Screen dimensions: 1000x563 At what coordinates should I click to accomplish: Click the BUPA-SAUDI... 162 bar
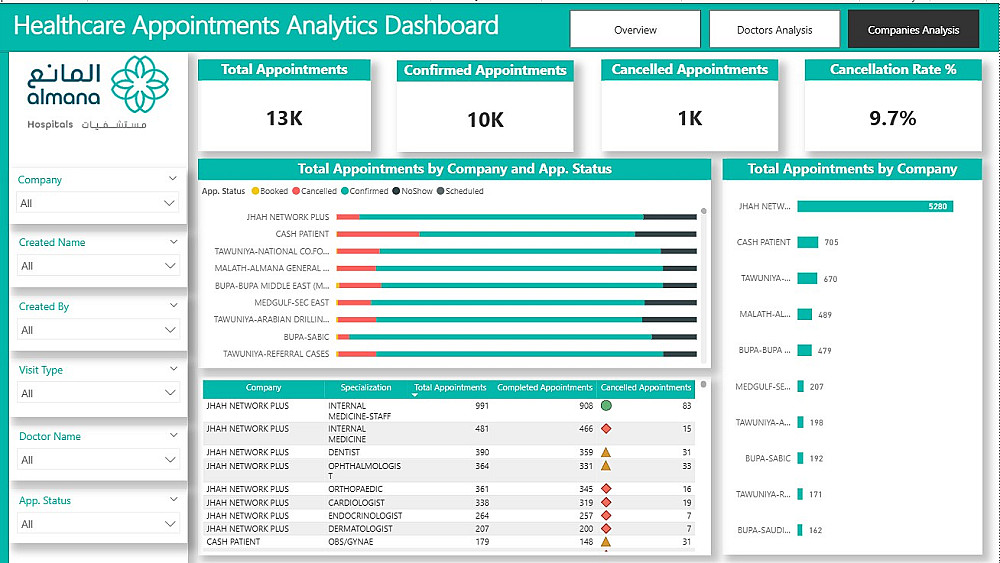point(800,530)
